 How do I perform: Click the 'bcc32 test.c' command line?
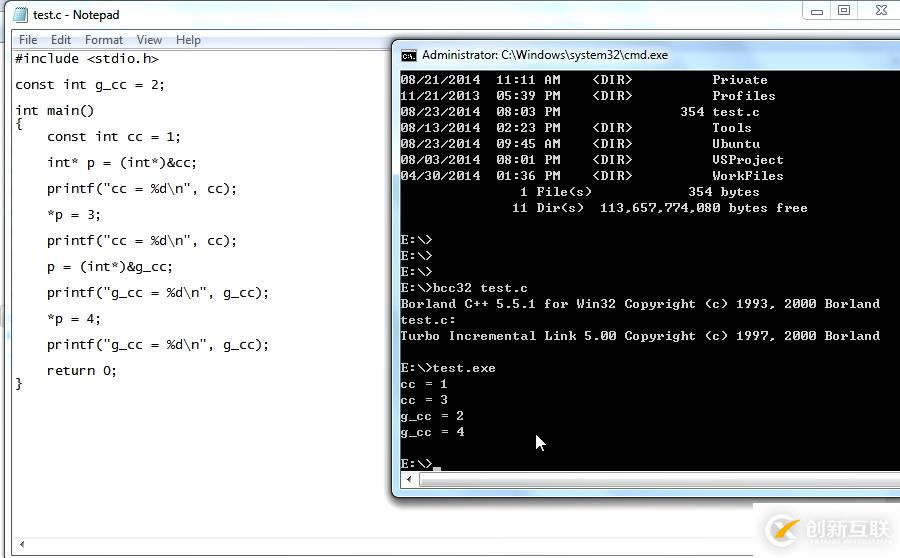click(x=464, y=288)
